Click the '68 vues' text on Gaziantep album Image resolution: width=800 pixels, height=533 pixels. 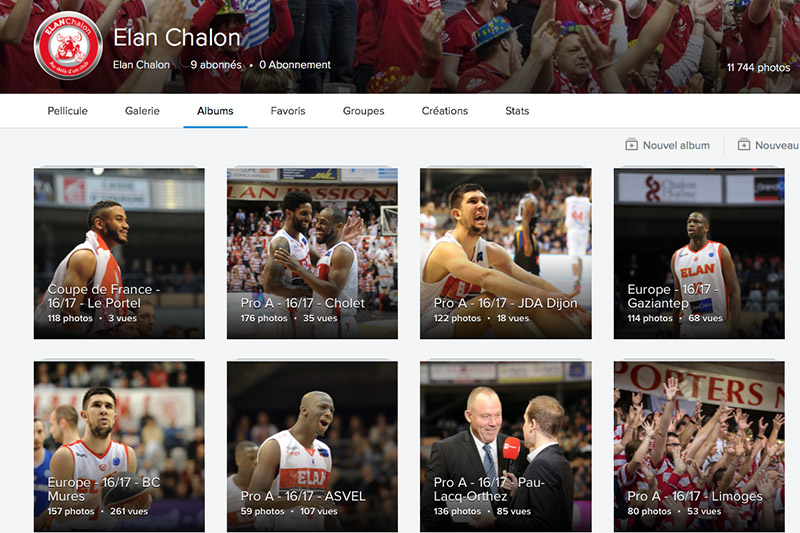(x=705, y=318)
